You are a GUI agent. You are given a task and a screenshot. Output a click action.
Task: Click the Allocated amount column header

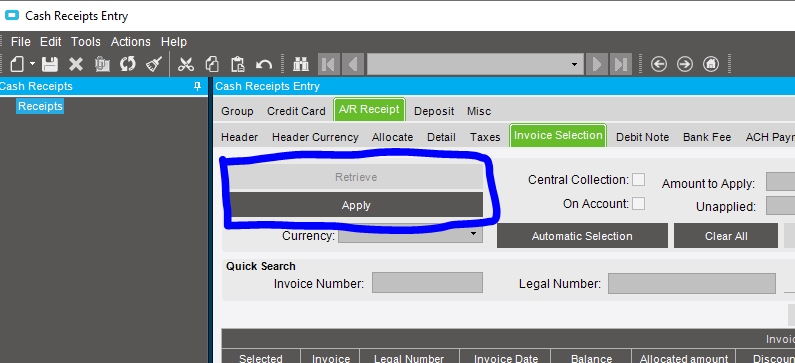[x=683, y=356]
